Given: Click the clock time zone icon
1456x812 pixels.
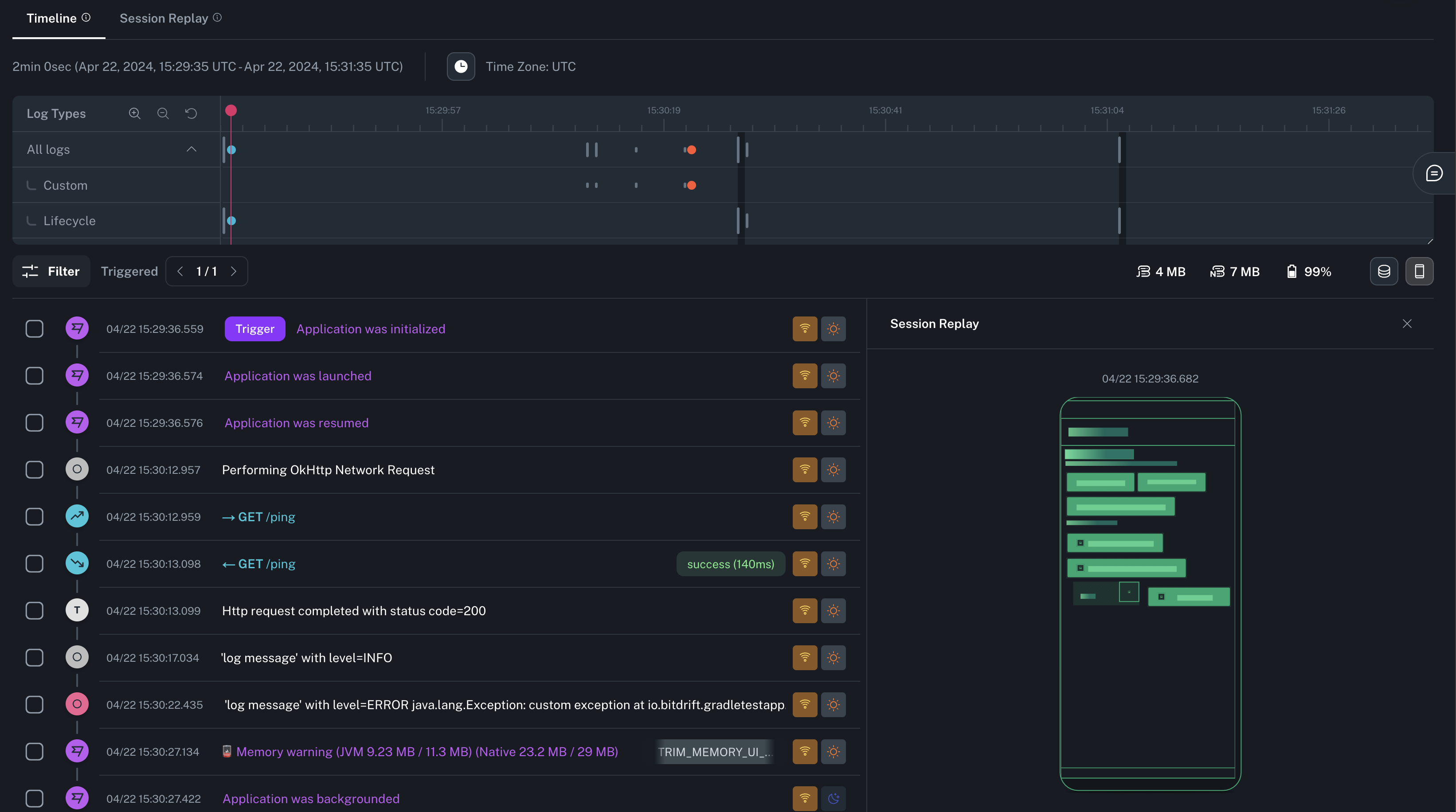Looking at the screenshot, I should tap(461, 66).
